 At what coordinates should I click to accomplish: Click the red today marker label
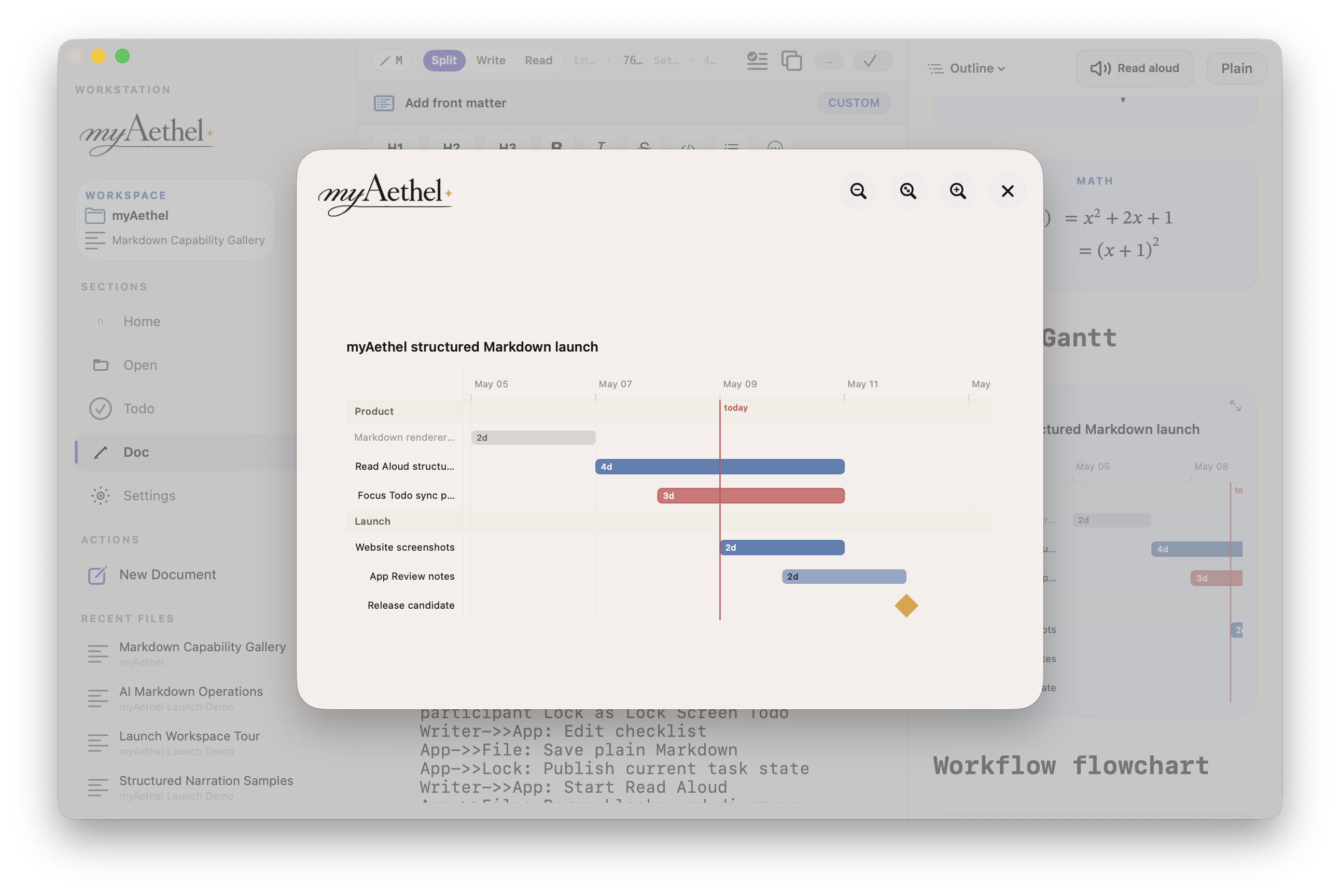pyautogui.click(x=735, y=408)
